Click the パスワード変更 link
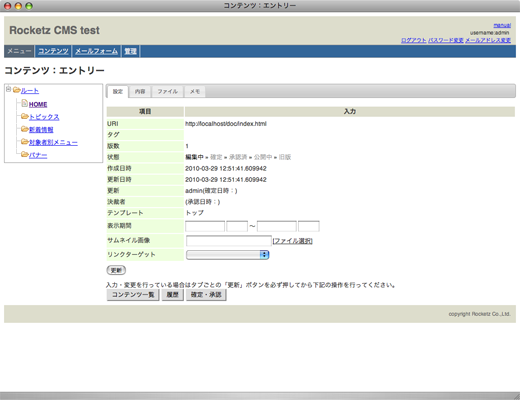Screen dimensions: 520x400 [x=446, y=40]
